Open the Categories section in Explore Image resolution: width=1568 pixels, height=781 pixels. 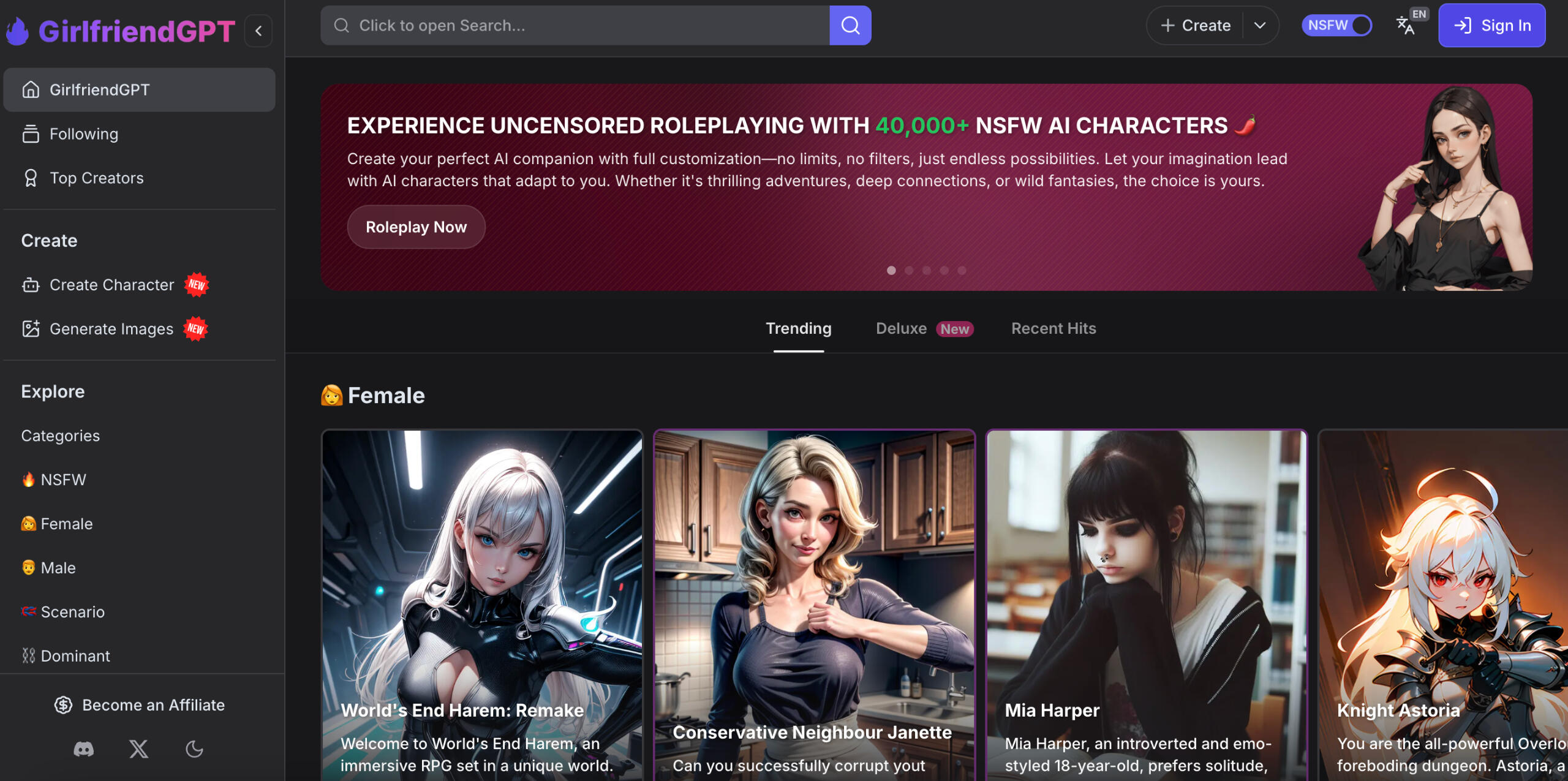[60, 436]
